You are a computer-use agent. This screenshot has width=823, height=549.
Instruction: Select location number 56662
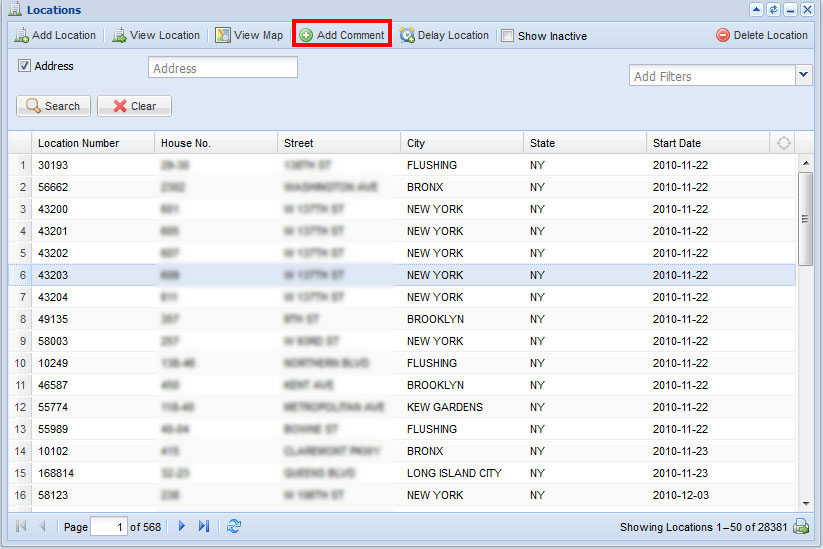point(53,187)
